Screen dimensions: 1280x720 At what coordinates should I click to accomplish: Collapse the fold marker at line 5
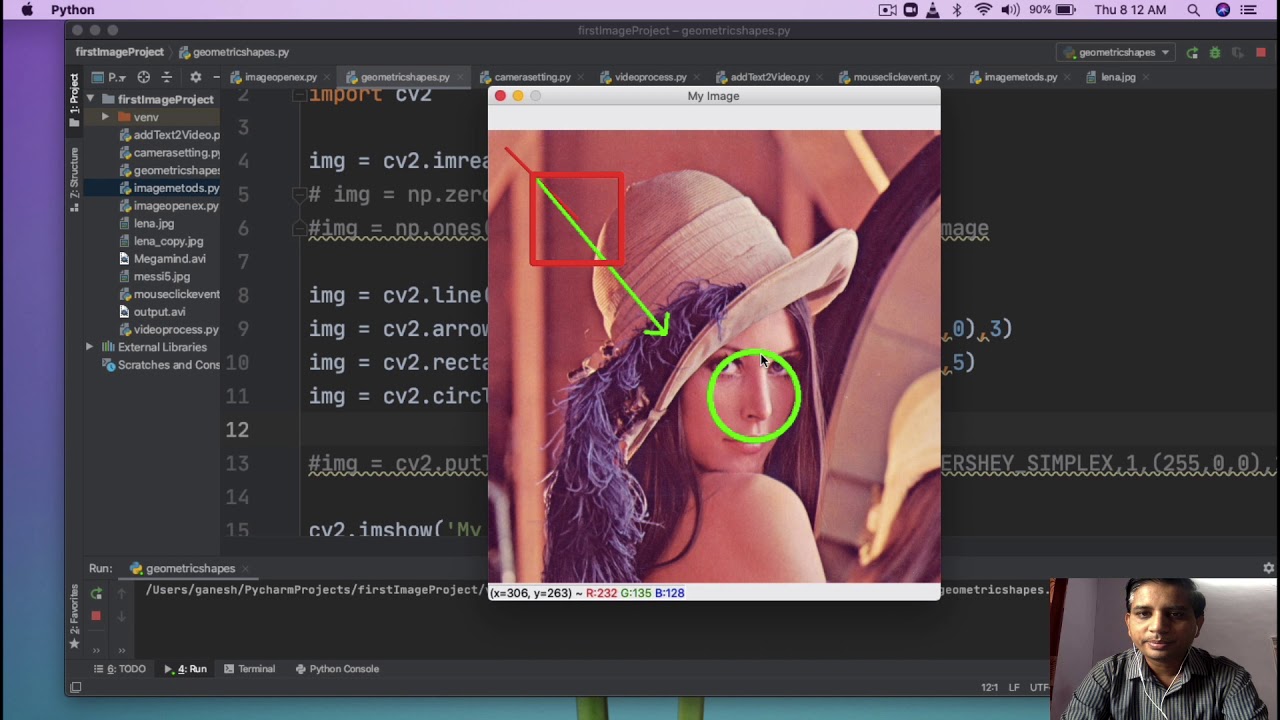click(298, 195)
